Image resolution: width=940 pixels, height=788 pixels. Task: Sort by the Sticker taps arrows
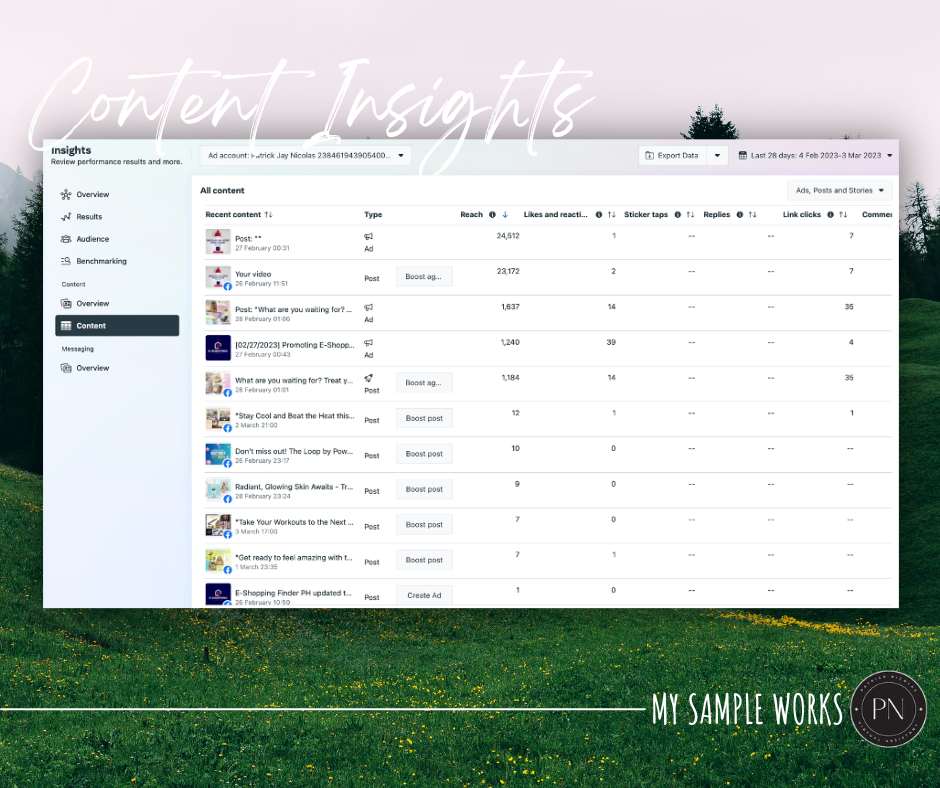(x=690, y=214)
